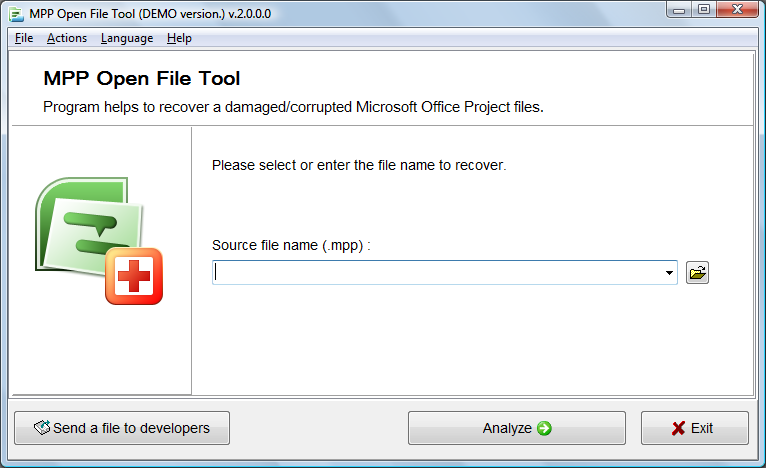This screenshot has height=468, width=766.
Task: Click the app icon in the title bar
Action: 16,14
